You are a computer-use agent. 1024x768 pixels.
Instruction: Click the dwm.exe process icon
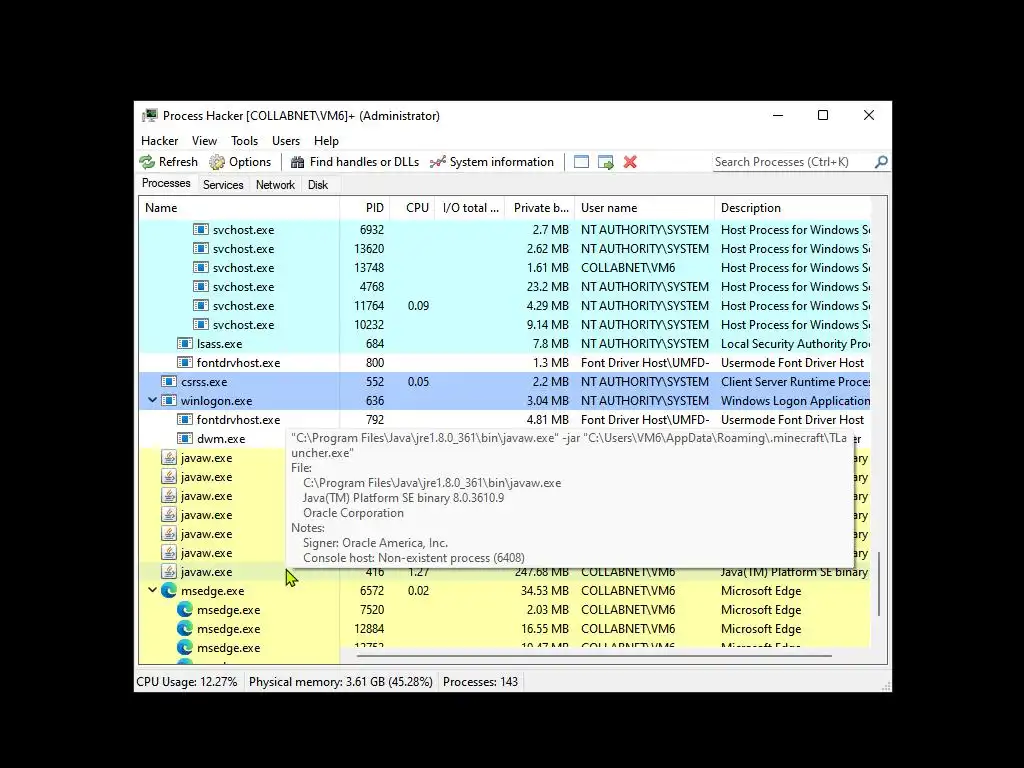tap(185, 439)
